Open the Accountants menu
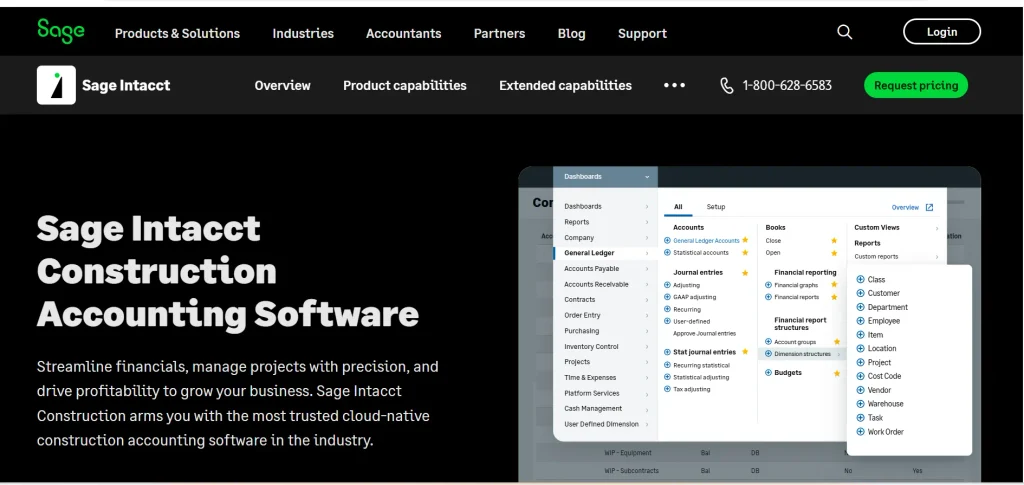This screenshot has width=1024, height=485. (404, 33)
